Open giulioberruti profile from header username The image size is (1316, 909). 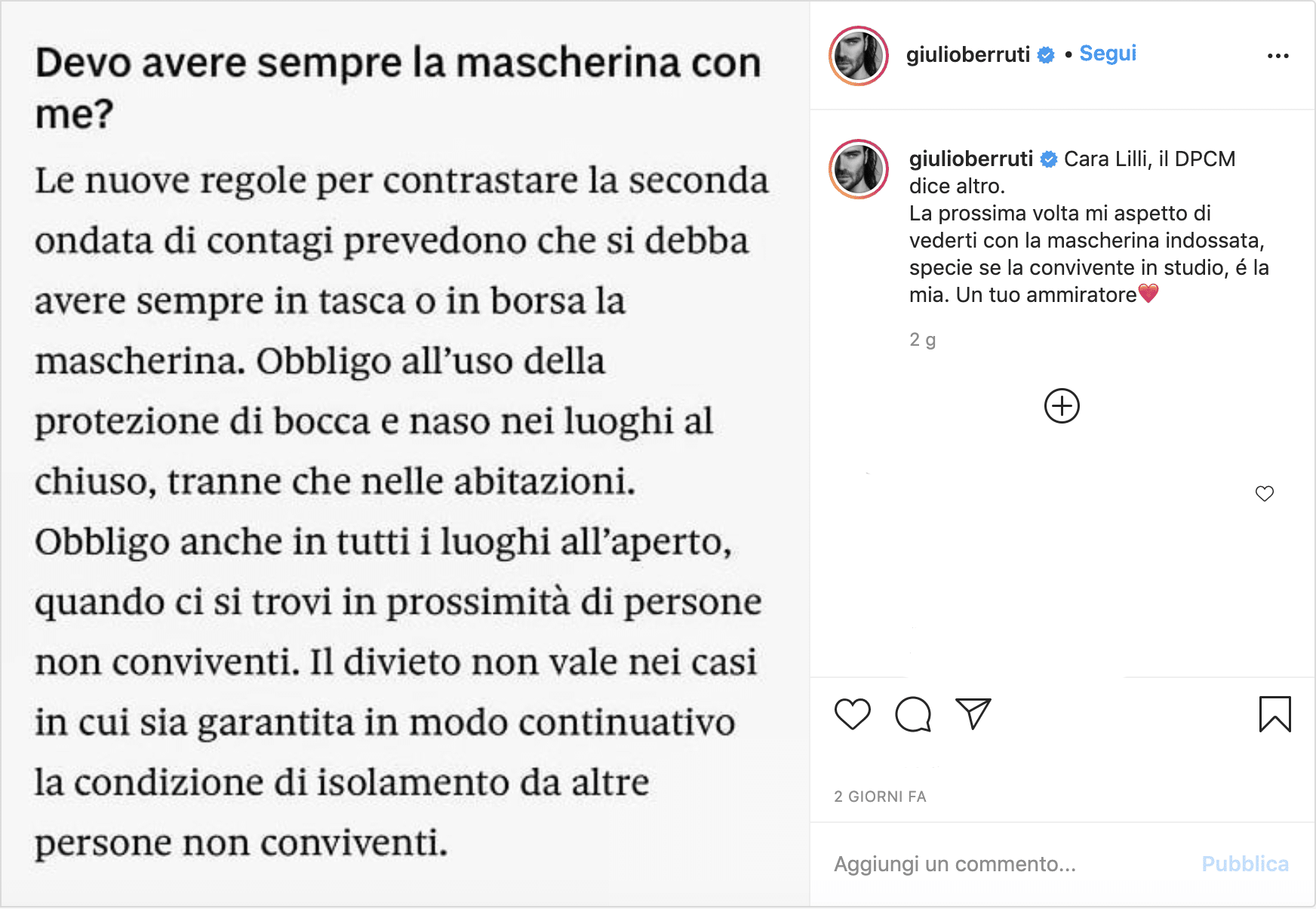pos(968,54)
